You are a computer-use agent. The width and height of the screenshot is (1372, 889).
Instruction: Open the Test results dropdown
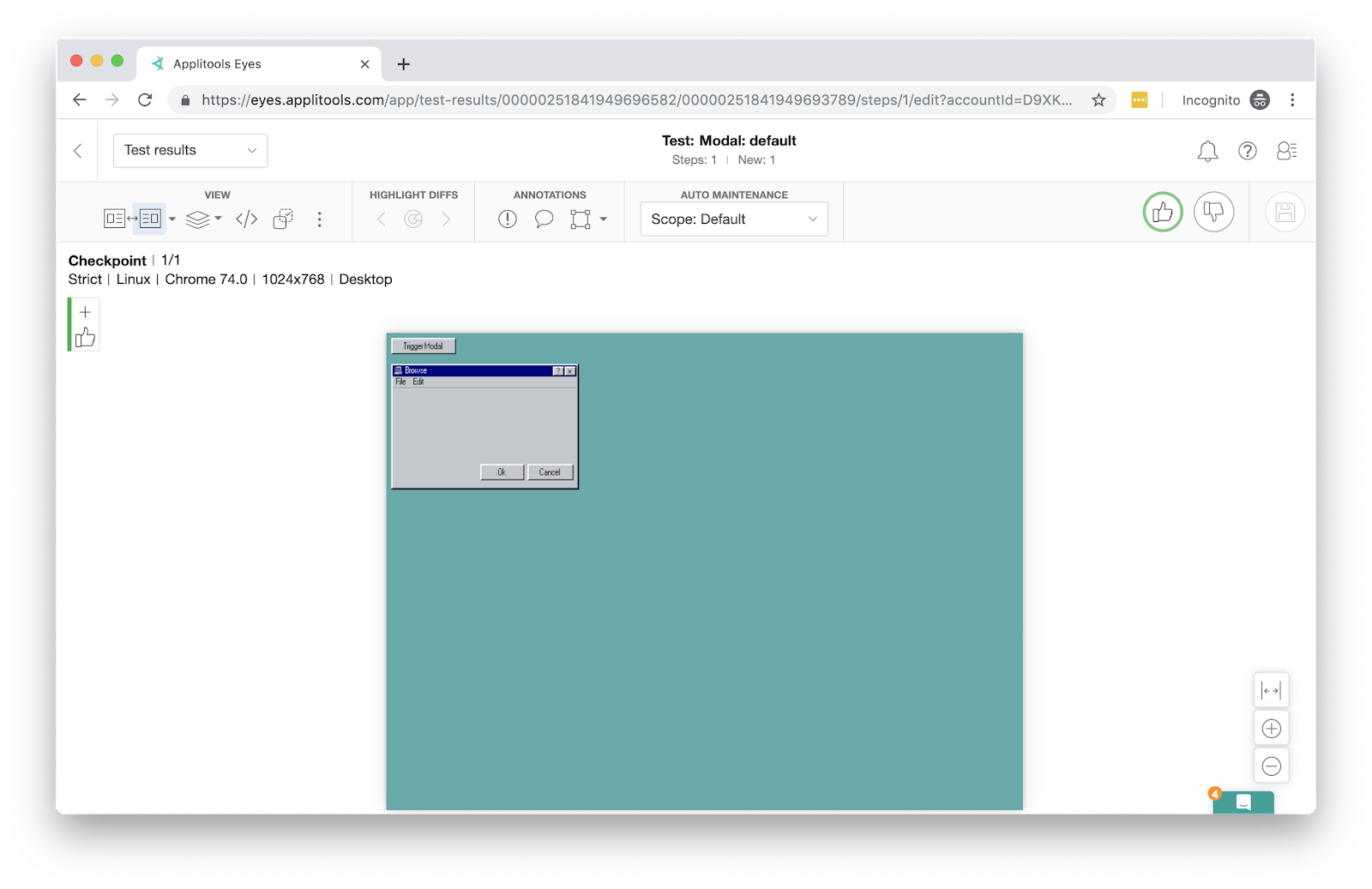pyautogui.click(x=190, y=151)
